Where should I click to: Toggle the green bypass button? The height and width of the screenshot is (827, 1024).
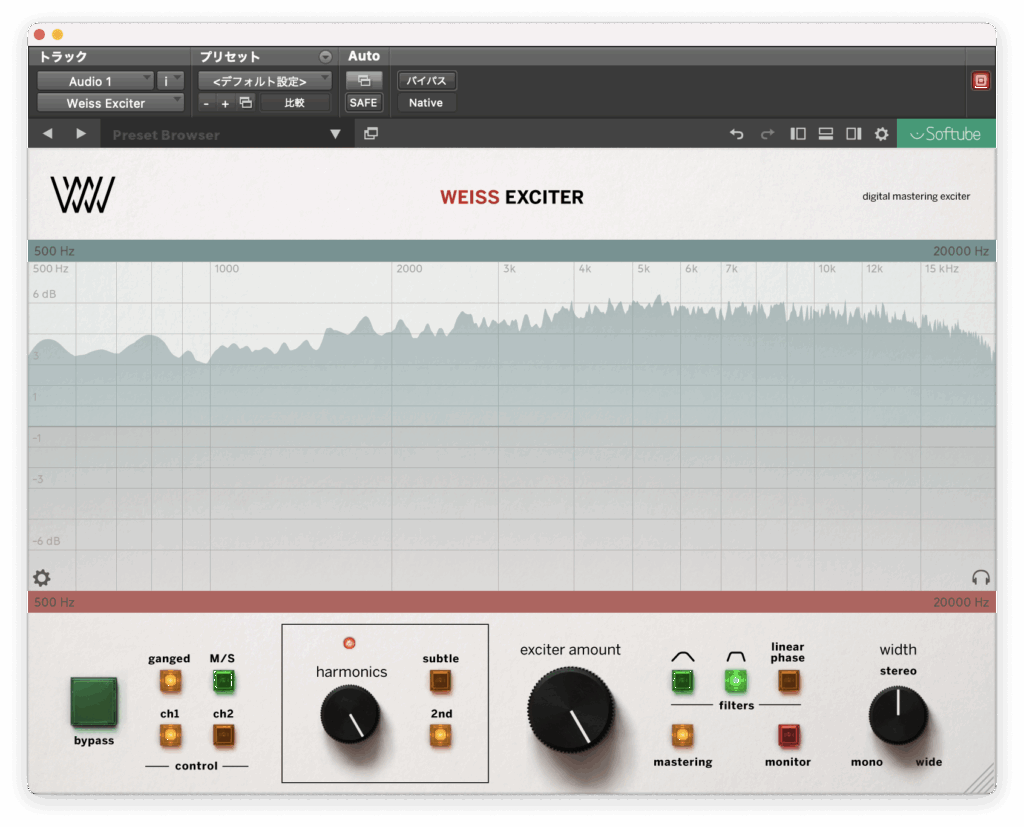[x=94, y=702]
